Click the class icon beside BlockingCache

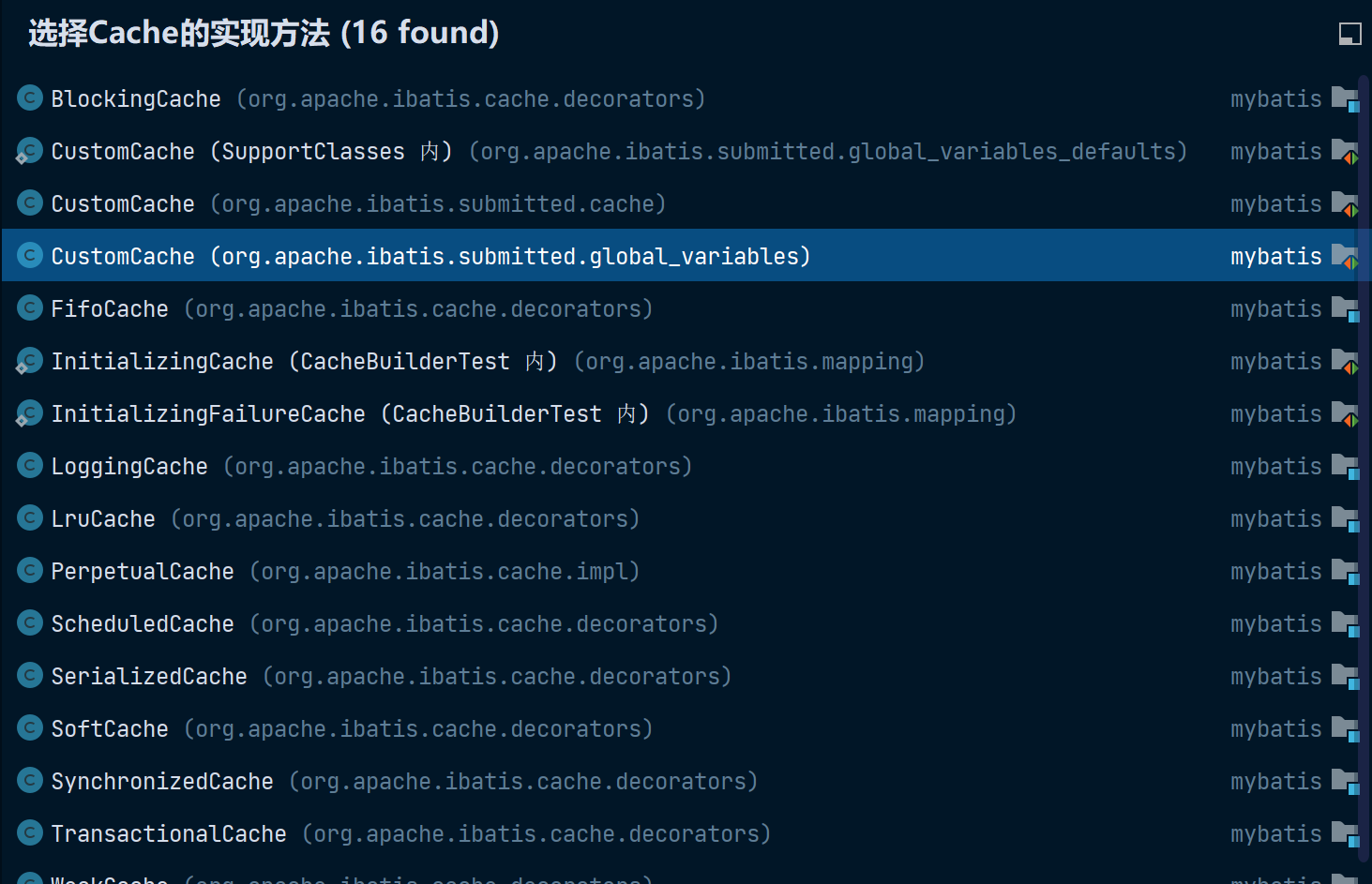pos(30,97)
